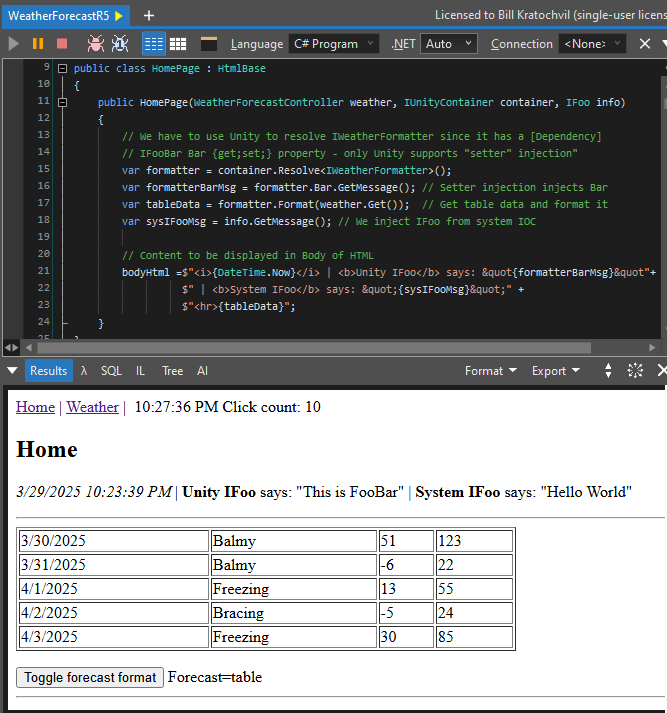This screenshot has height=713, width=667.
Task: Toggle the results pane visibility icon
Action: click(209, 44)
